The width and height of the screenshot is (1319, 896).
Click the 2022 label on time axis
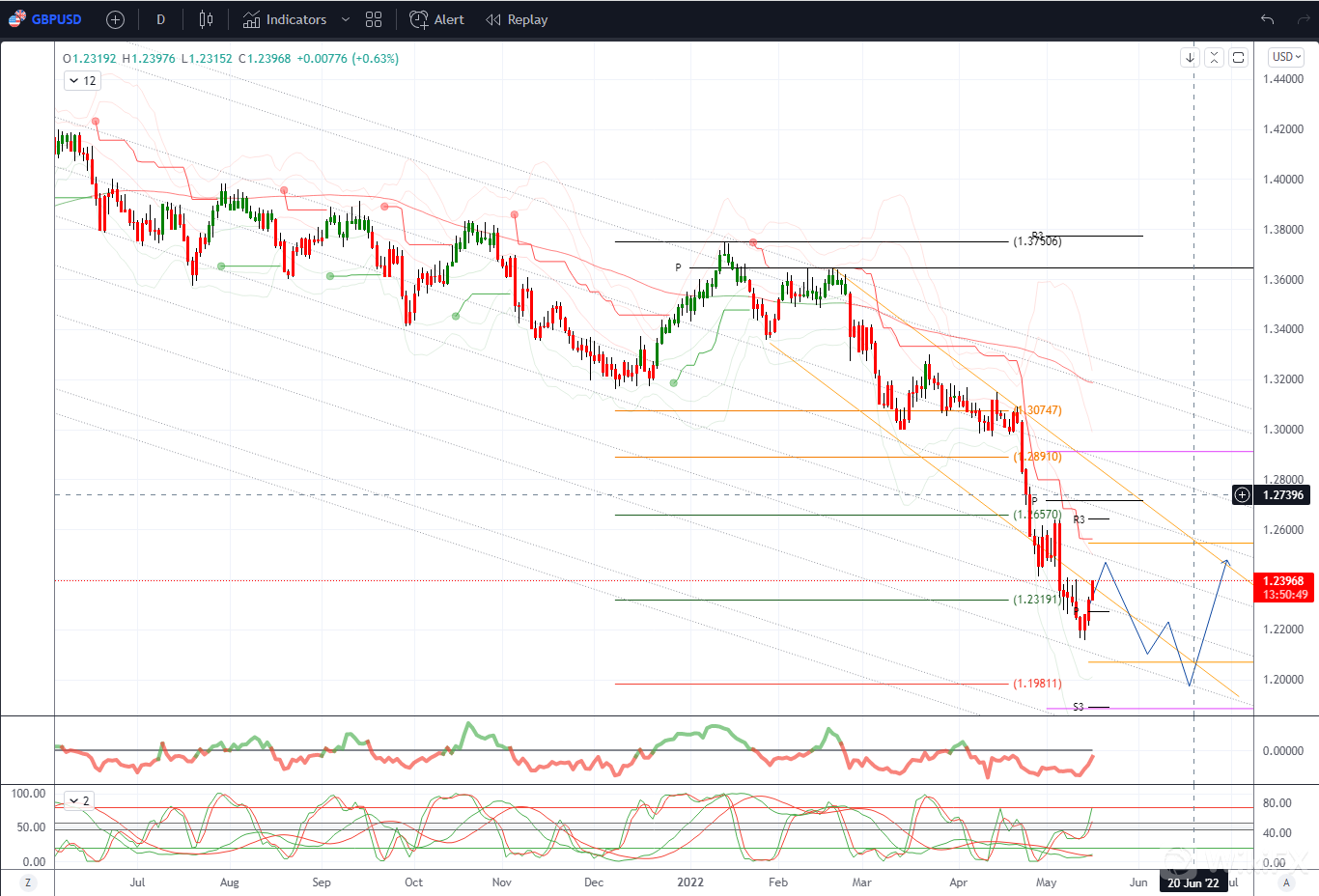[x=690, y=882]
